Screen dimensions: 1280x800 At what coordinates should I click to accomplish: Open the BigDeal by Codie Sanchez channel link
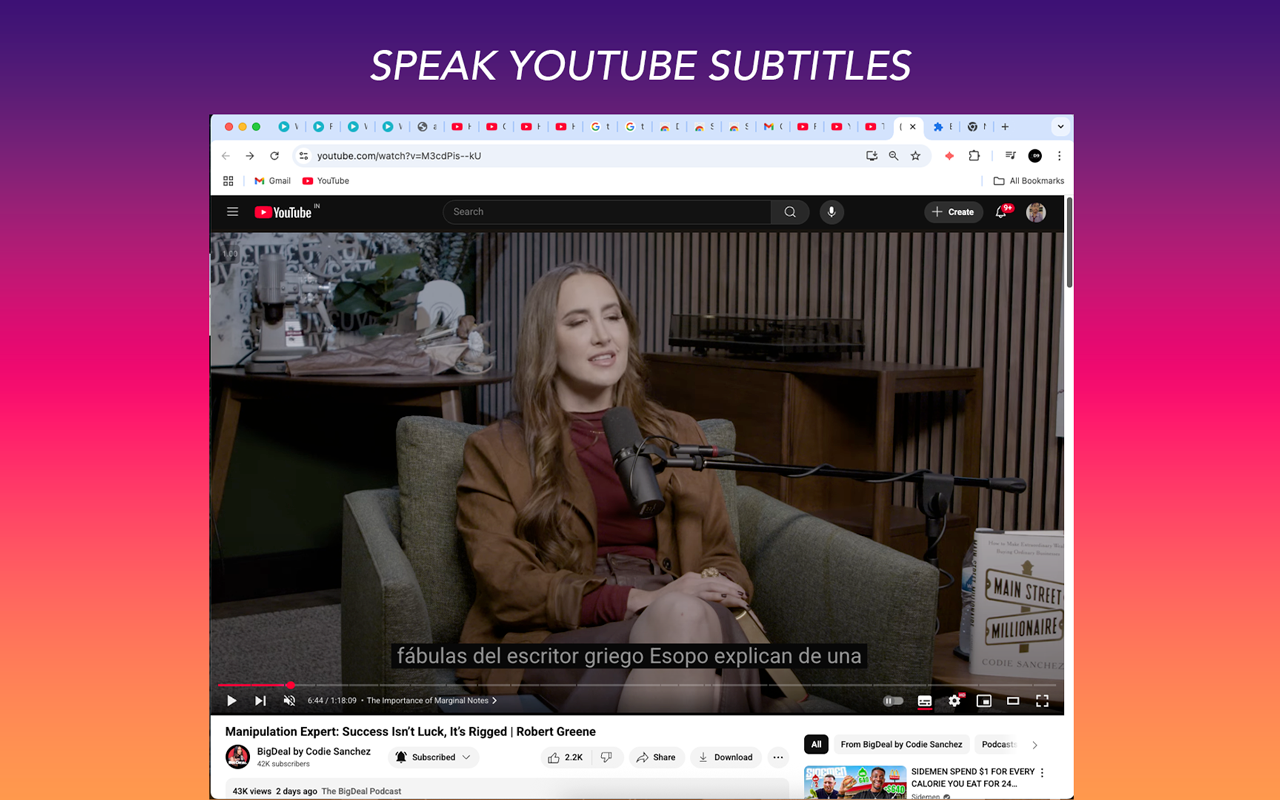[x=314, y=751]
